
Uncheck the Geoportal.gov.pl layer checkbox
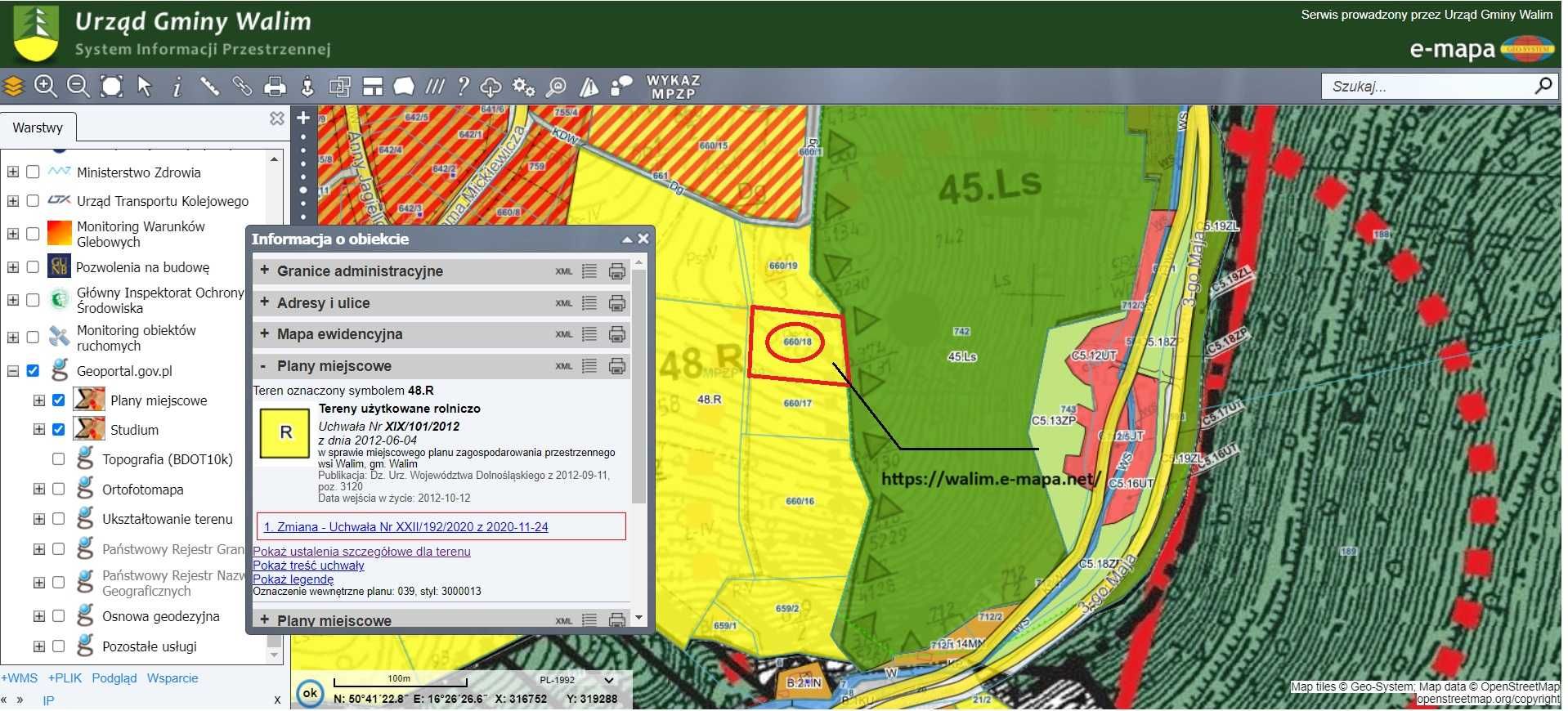(33, 371)
